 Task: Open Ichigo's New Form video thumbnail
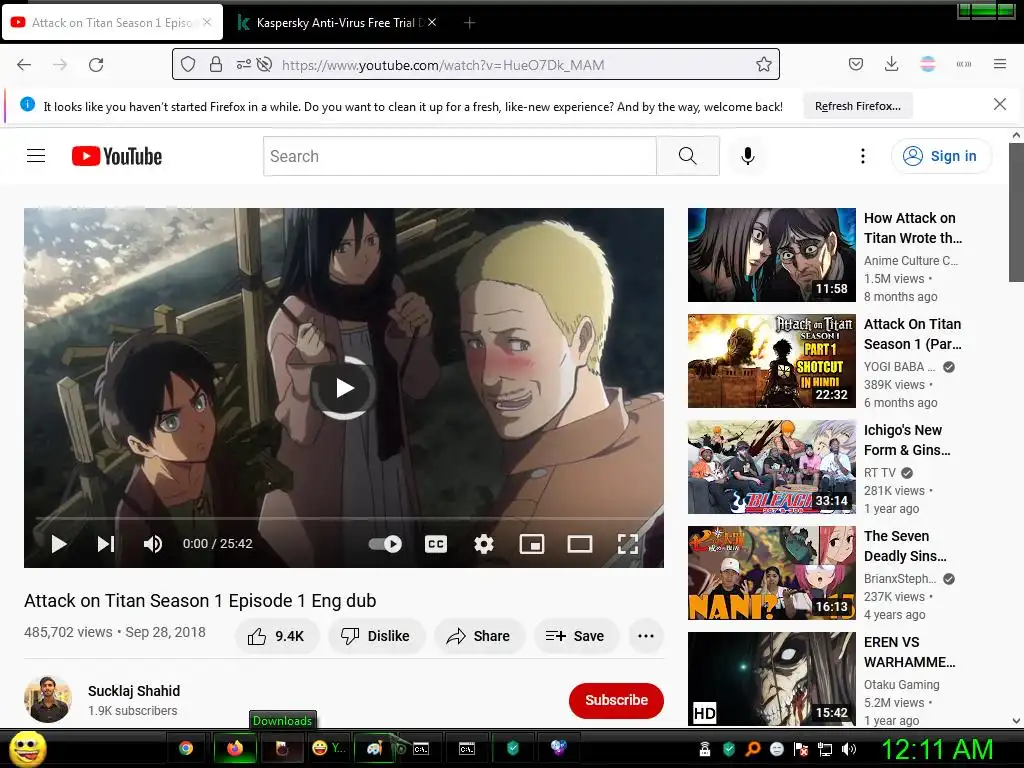(x=771, y=467)
